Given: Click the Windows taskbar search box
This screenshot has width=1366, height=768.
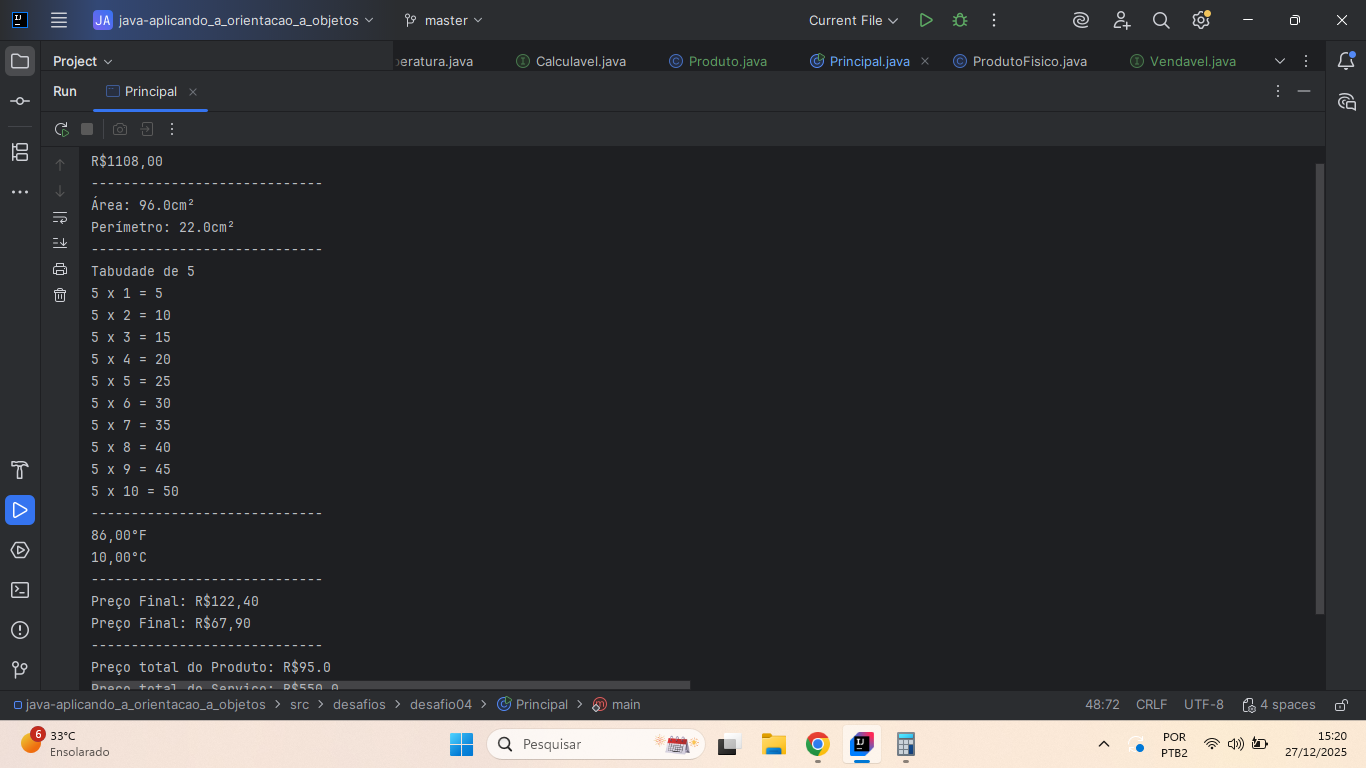Looking at the screenshot, I should (596, 744).
